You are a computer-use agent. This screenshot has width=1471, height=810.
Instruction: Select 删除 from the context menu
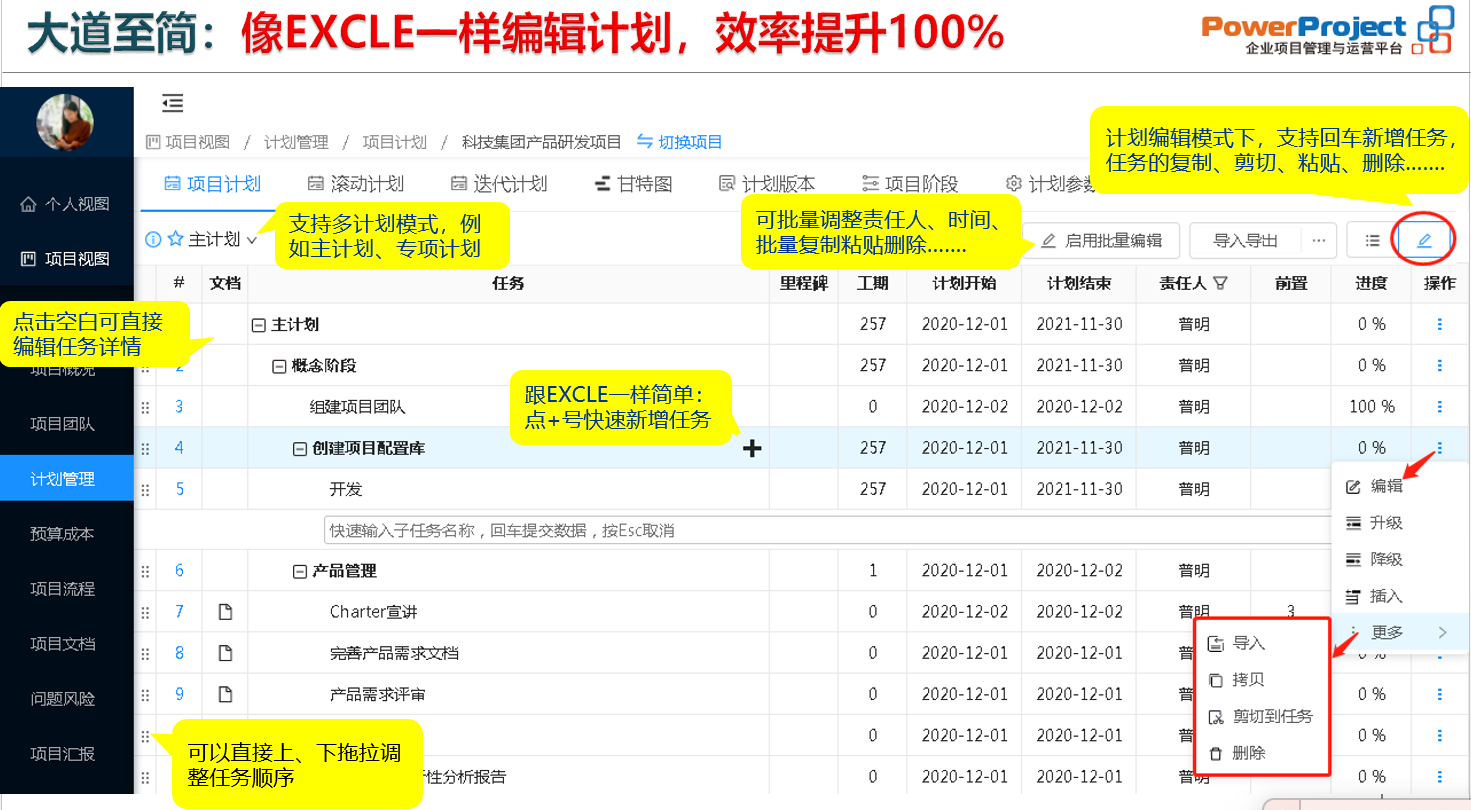tap(1248, 753)
